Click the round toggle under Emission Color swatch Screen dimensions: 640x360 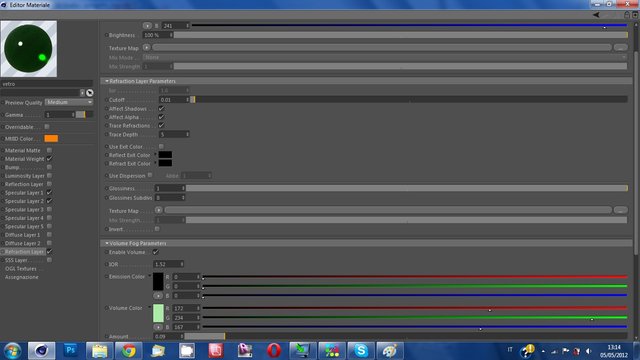point(158,296)
